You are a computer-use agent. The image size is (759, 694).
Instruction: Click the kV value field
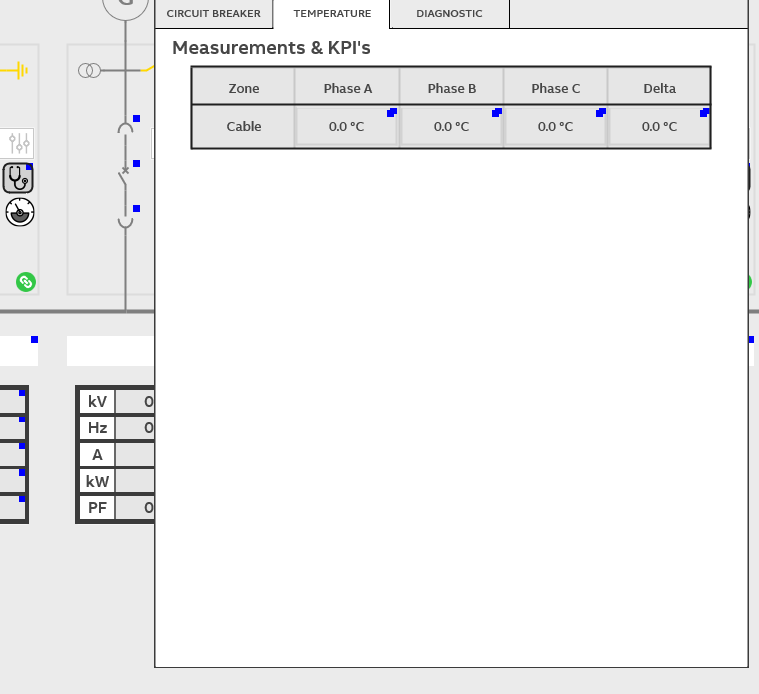135,402
